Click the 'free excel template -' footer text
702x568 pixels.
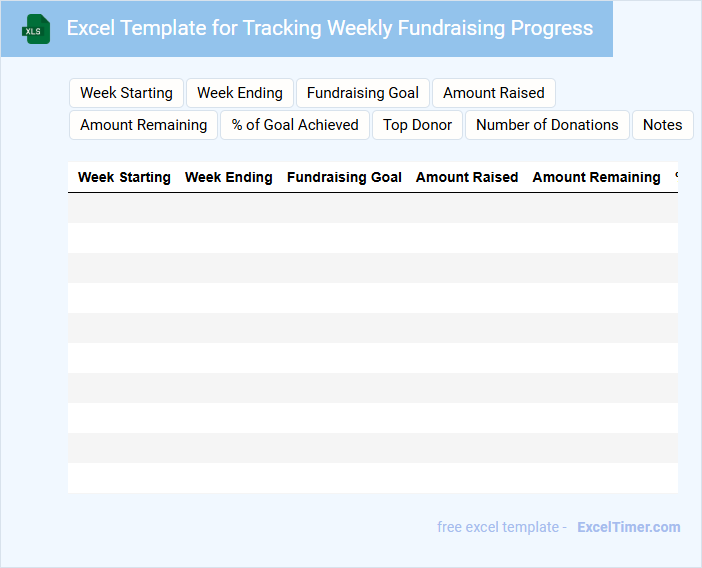[x=502, y=527]
